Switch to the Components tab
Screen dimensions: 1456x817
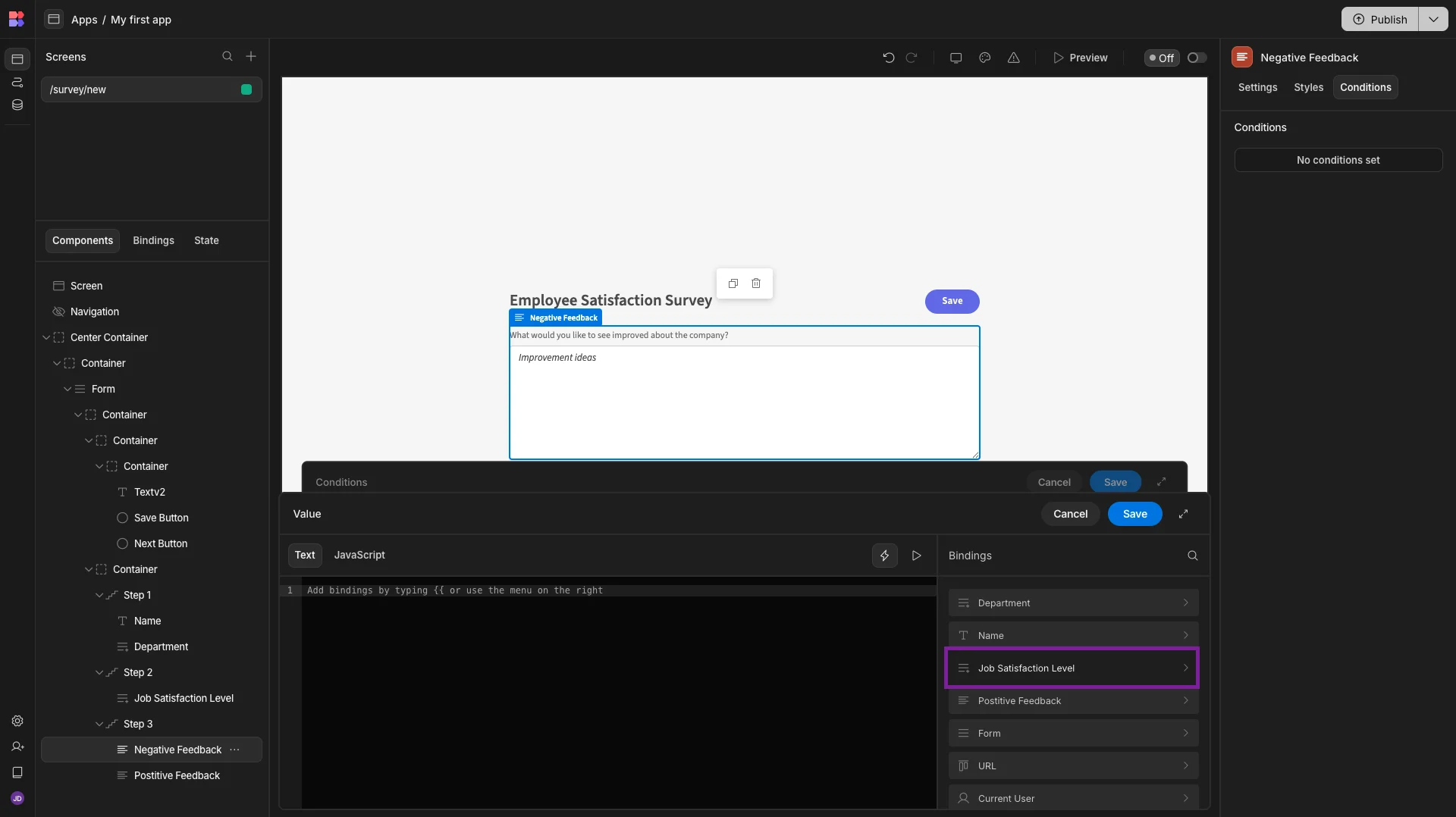coord(83,240)
